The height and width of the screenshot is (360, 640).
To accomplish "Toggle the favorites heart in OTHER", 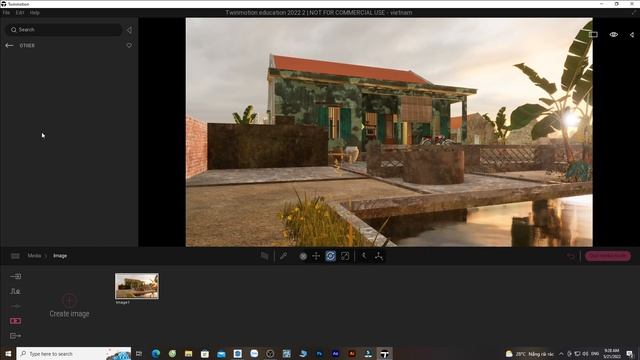I will 129,46.
